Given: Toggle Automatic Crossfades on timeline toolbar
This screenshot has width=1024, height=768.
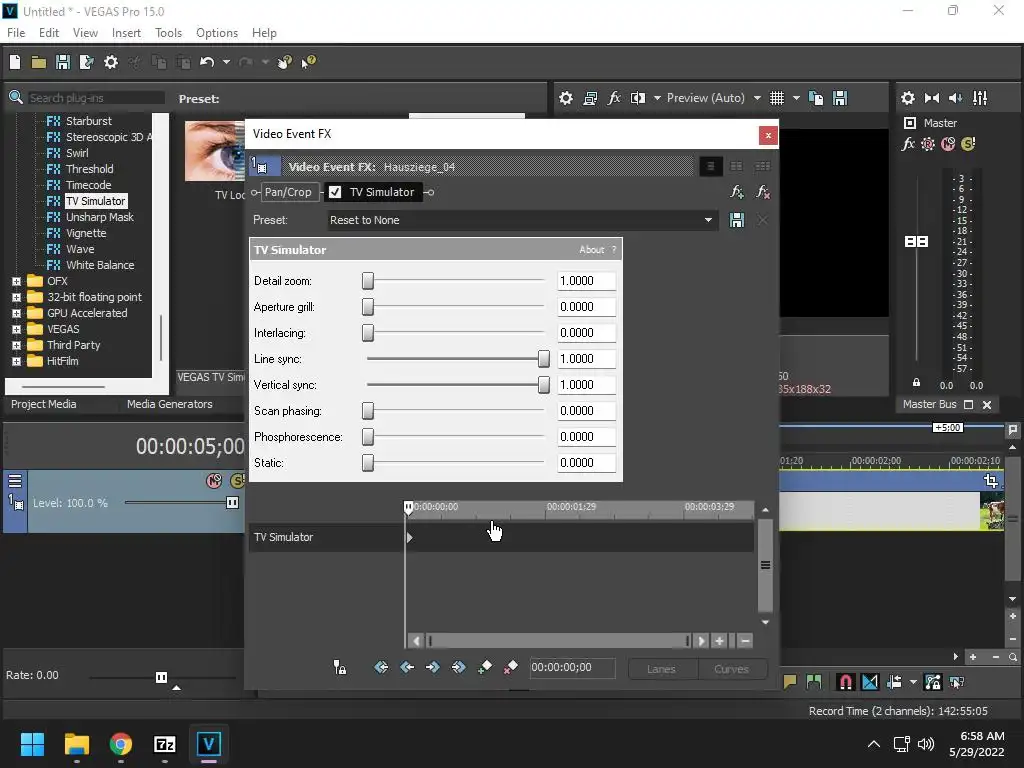Looking at the screenshot, I should click(x=870, y=682).
